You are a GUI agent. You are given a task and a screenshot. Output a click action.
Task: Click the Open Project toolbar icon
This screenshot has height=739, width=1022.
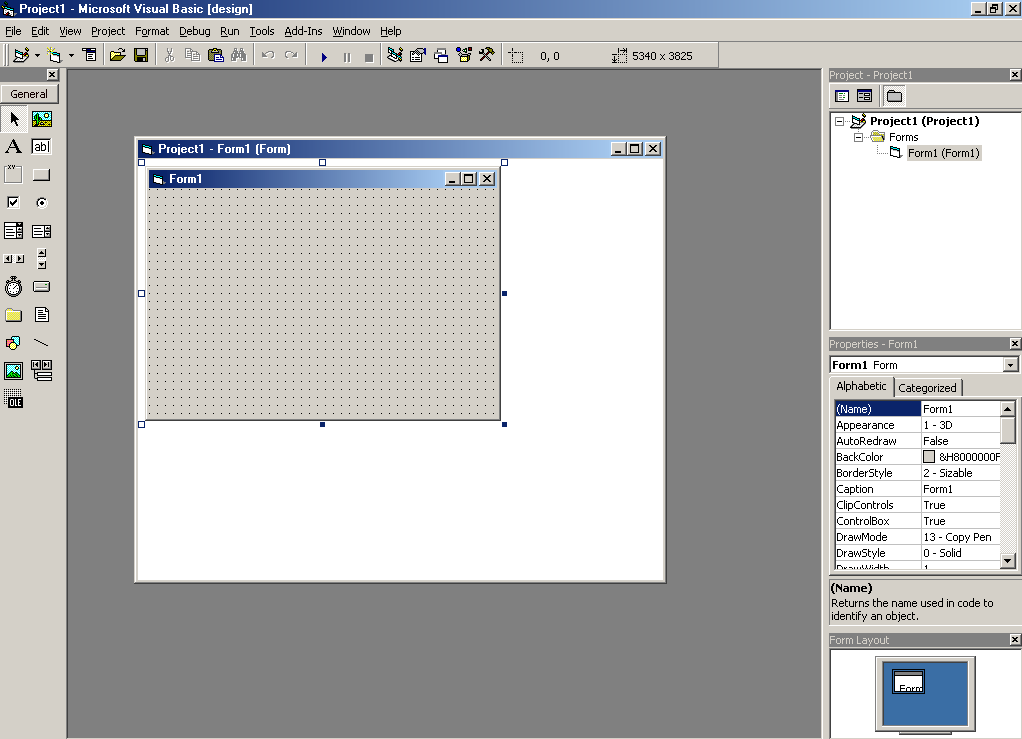(117, 56)
